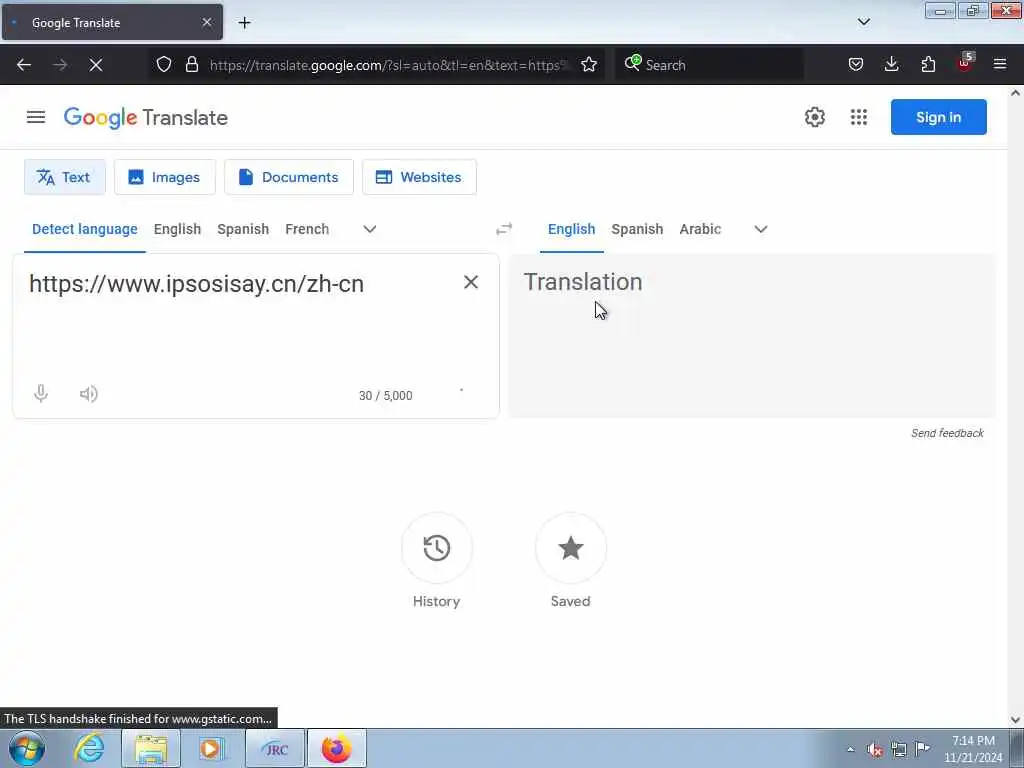The image size is (1024, 768).
Task: Open the Google Translate main menu hamburger
Action: (x=36, y=117)
